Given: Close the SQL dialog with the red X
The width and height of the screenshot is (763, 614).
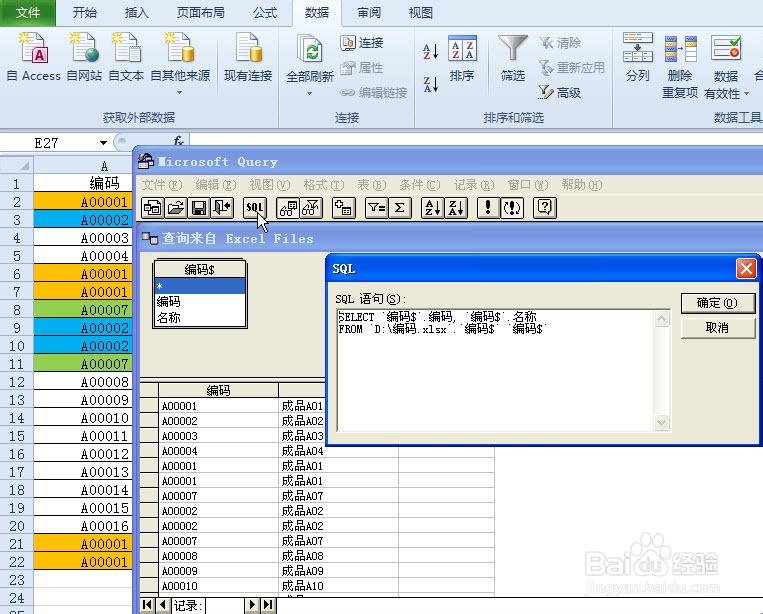Looking at the screenshot, I should point(746,268).
